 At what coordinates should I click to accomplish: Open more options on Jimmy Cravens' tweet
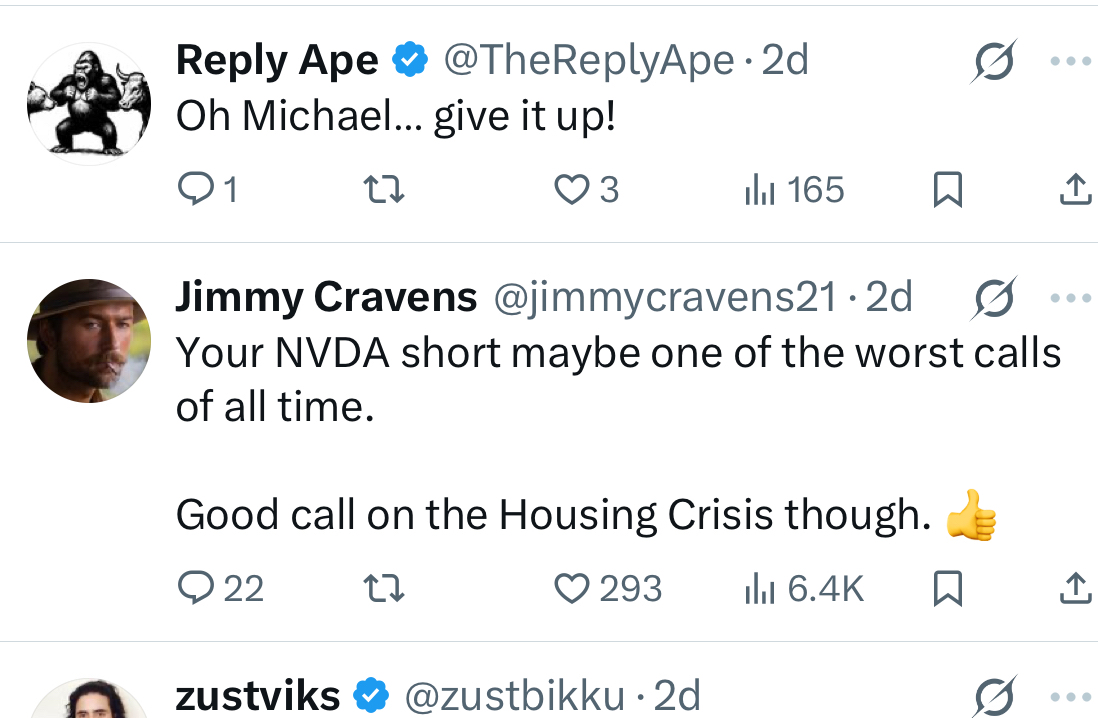tap(1071, 298)
